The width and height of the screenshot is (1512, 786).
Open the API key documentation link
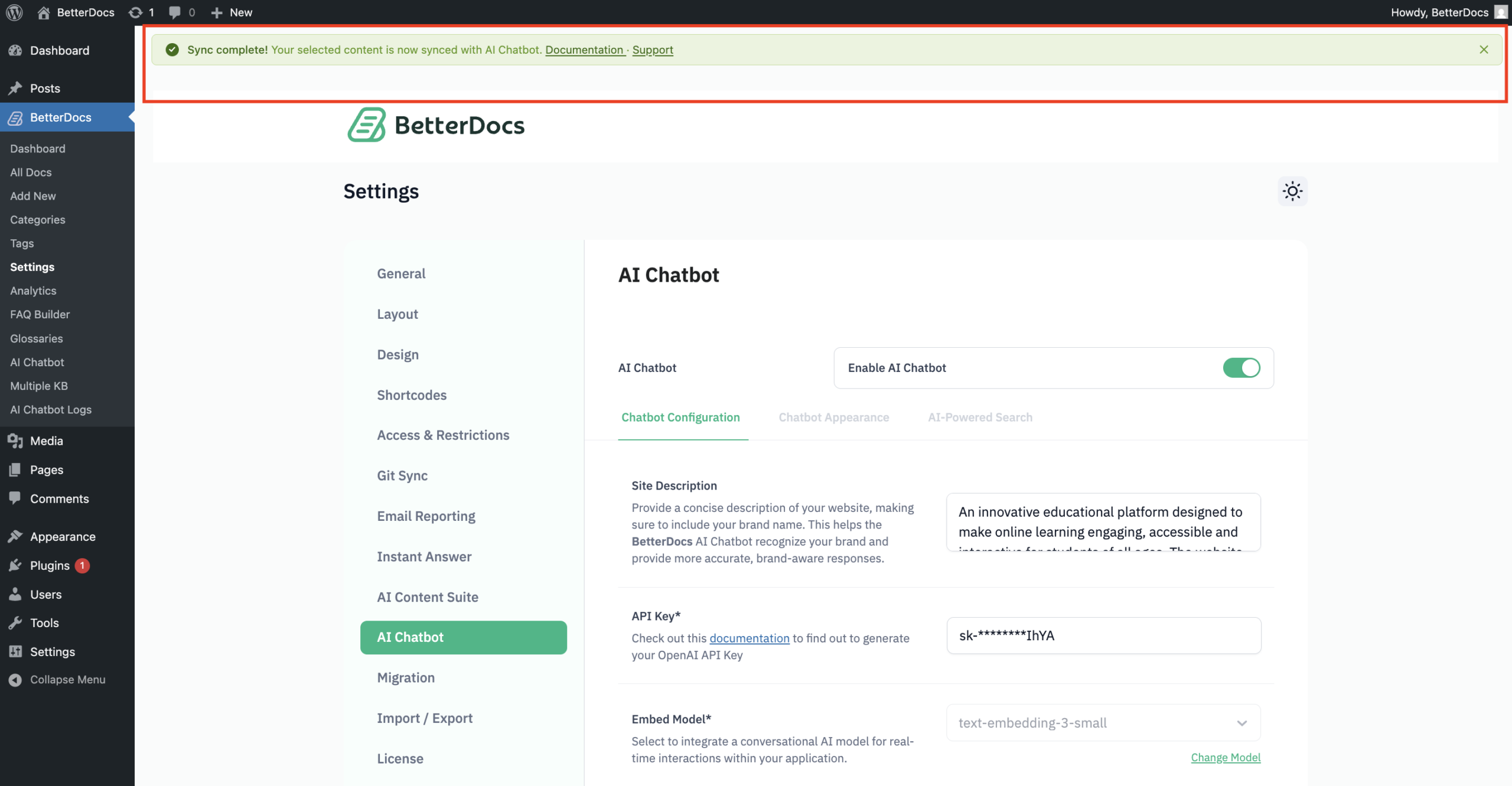click(749, 638)
